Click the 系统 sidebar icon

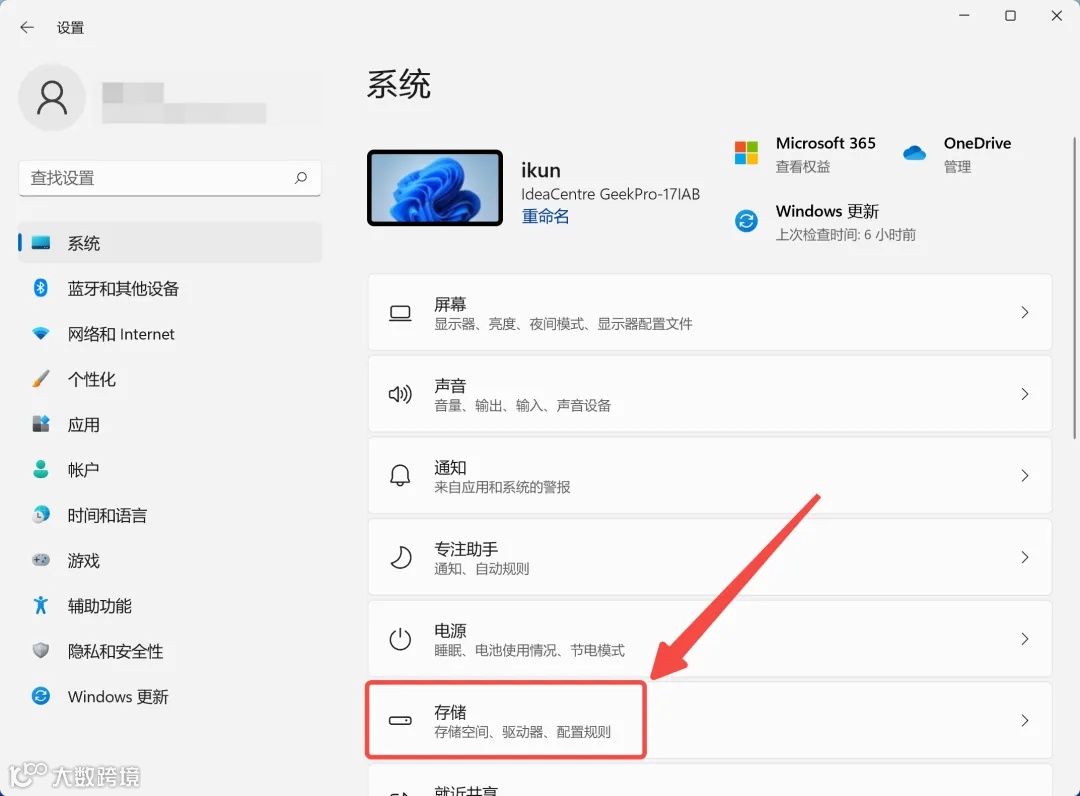41,242
